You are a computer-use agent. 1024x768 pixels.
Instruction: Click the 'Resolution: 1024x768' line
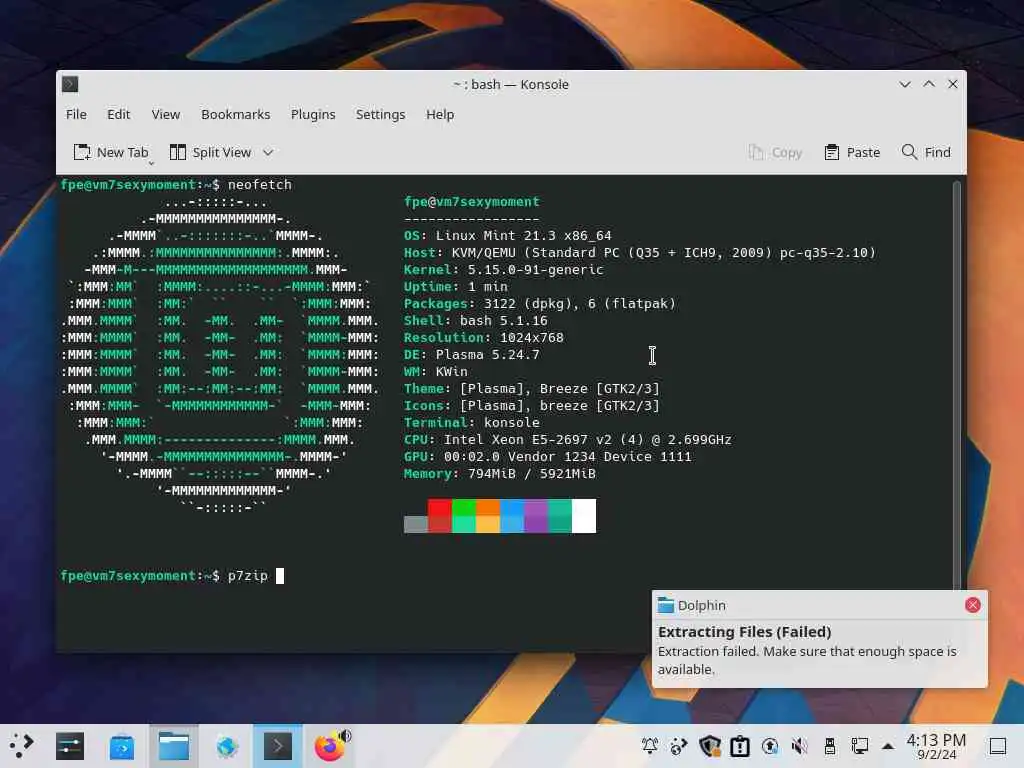(x=483, y=338)
